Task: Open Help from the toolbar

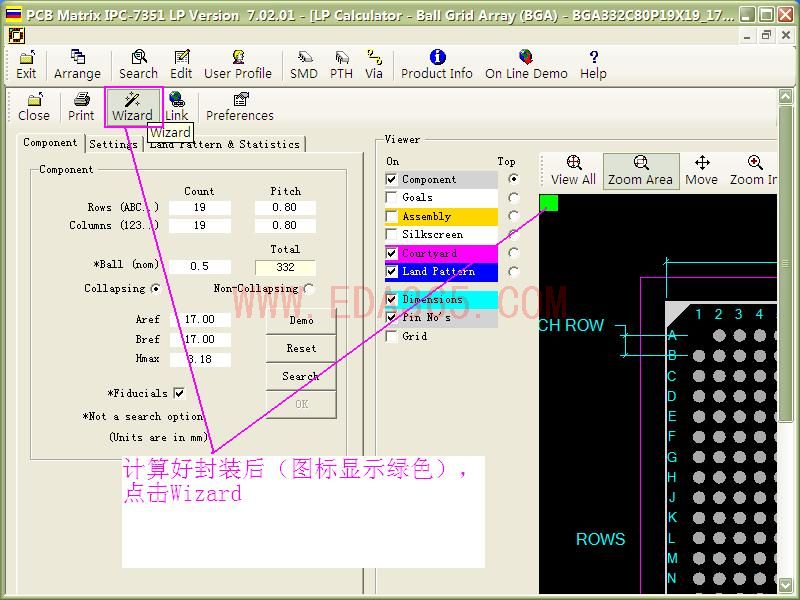Action: click(593, 65)
